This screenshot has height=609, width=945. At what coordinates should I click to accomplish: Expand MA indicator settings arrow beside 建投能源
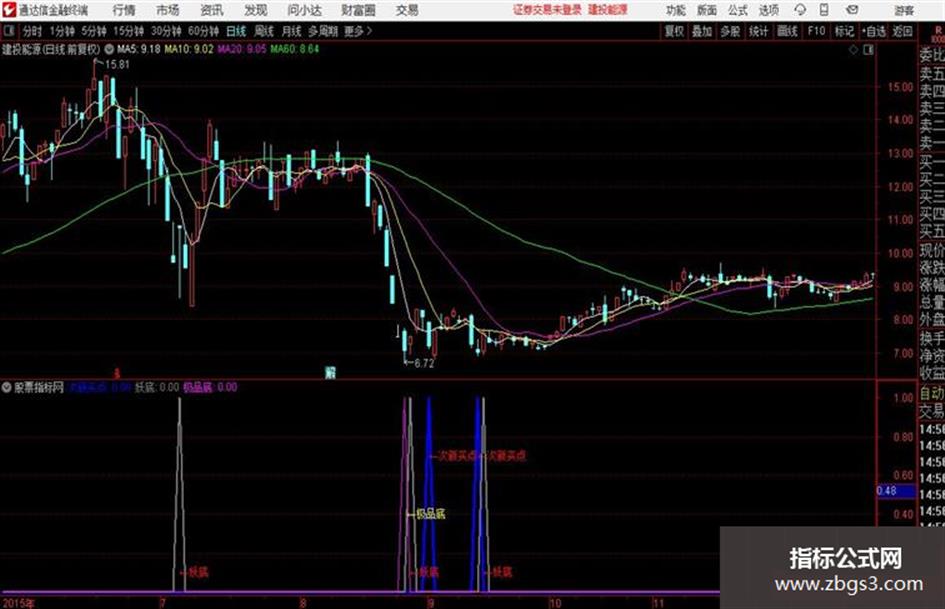pos(109,49)
